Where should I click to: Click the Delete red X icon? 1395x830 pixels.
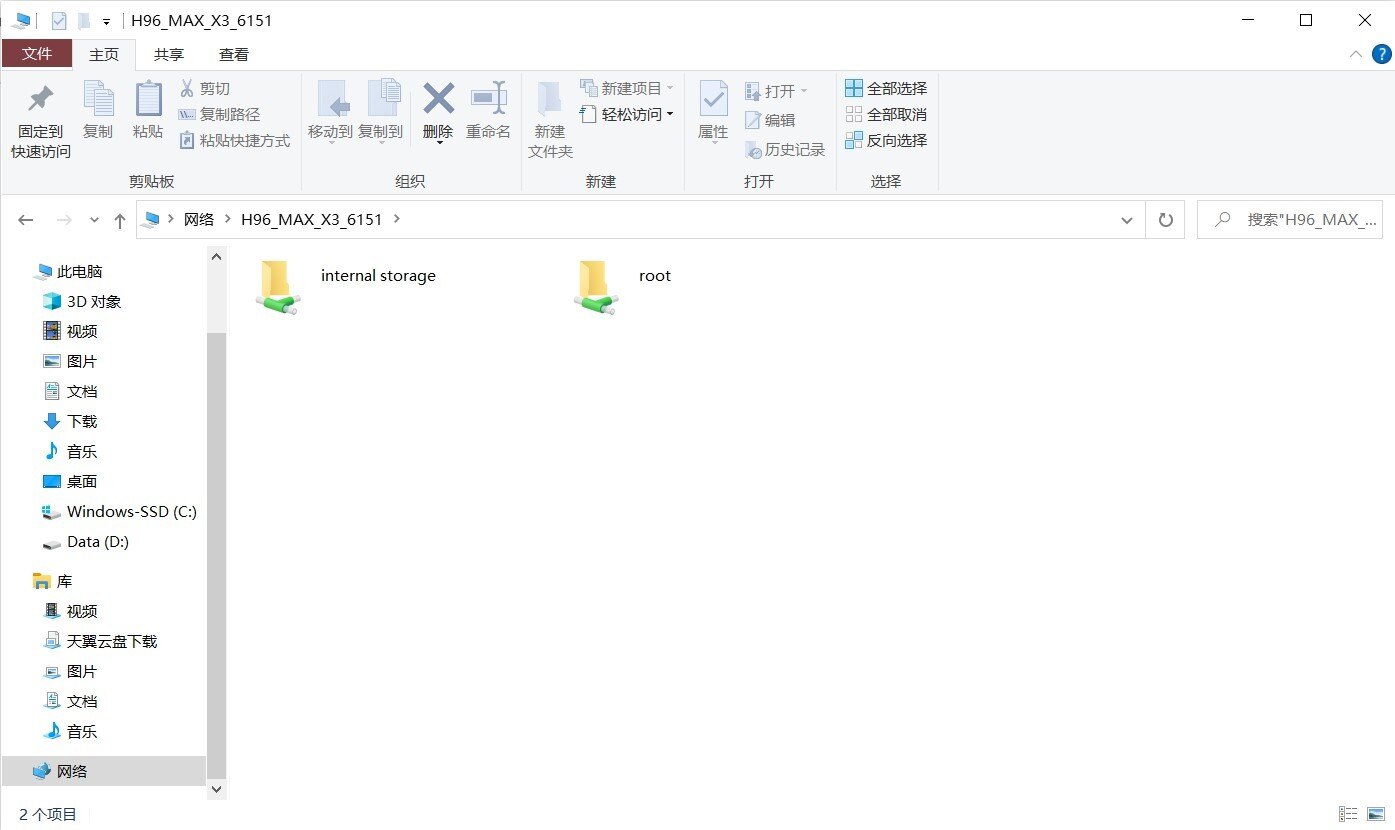coord(438,99)
